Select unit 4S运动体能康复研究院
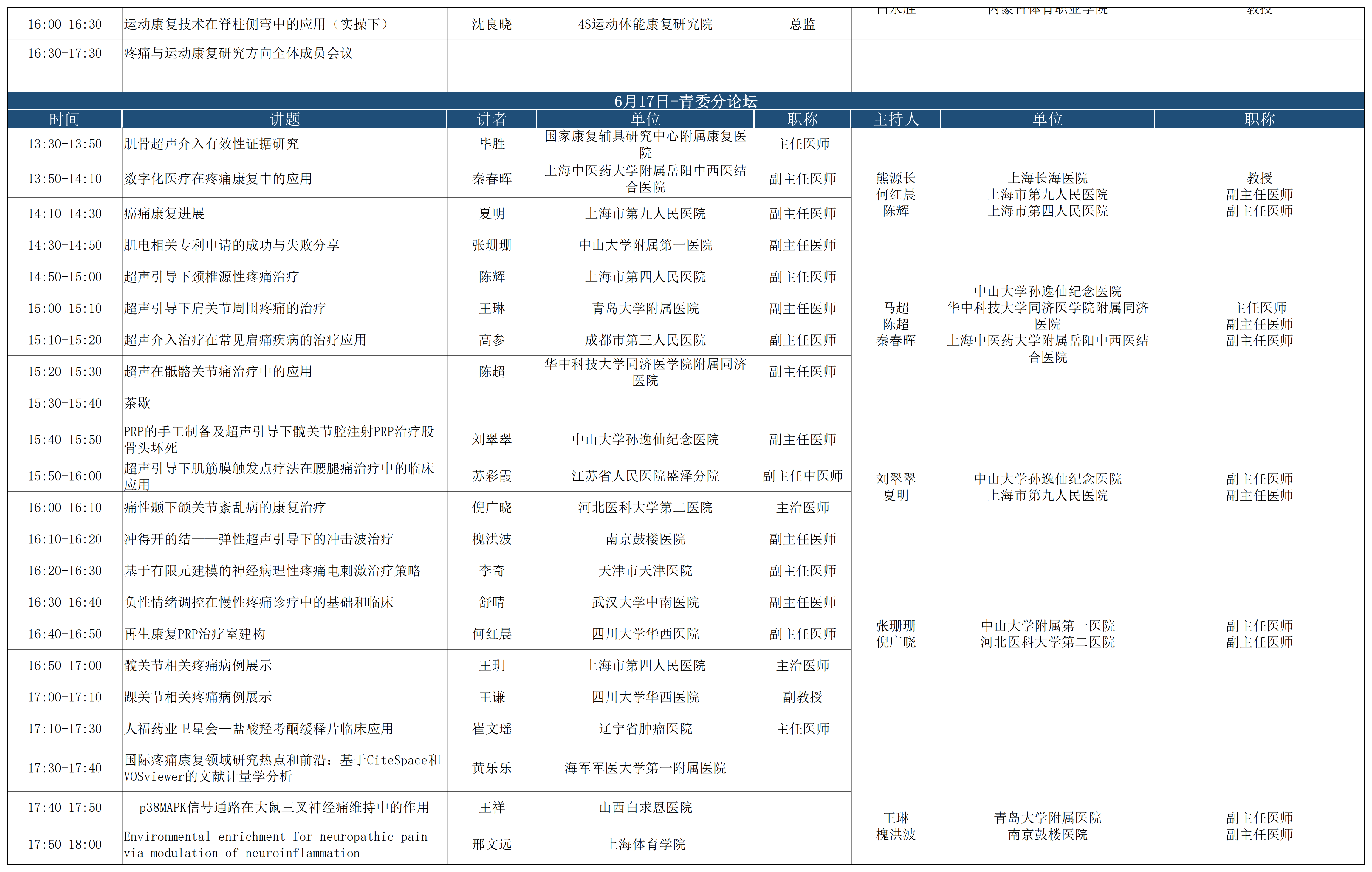1372x872 pixels. click(645, 24)
